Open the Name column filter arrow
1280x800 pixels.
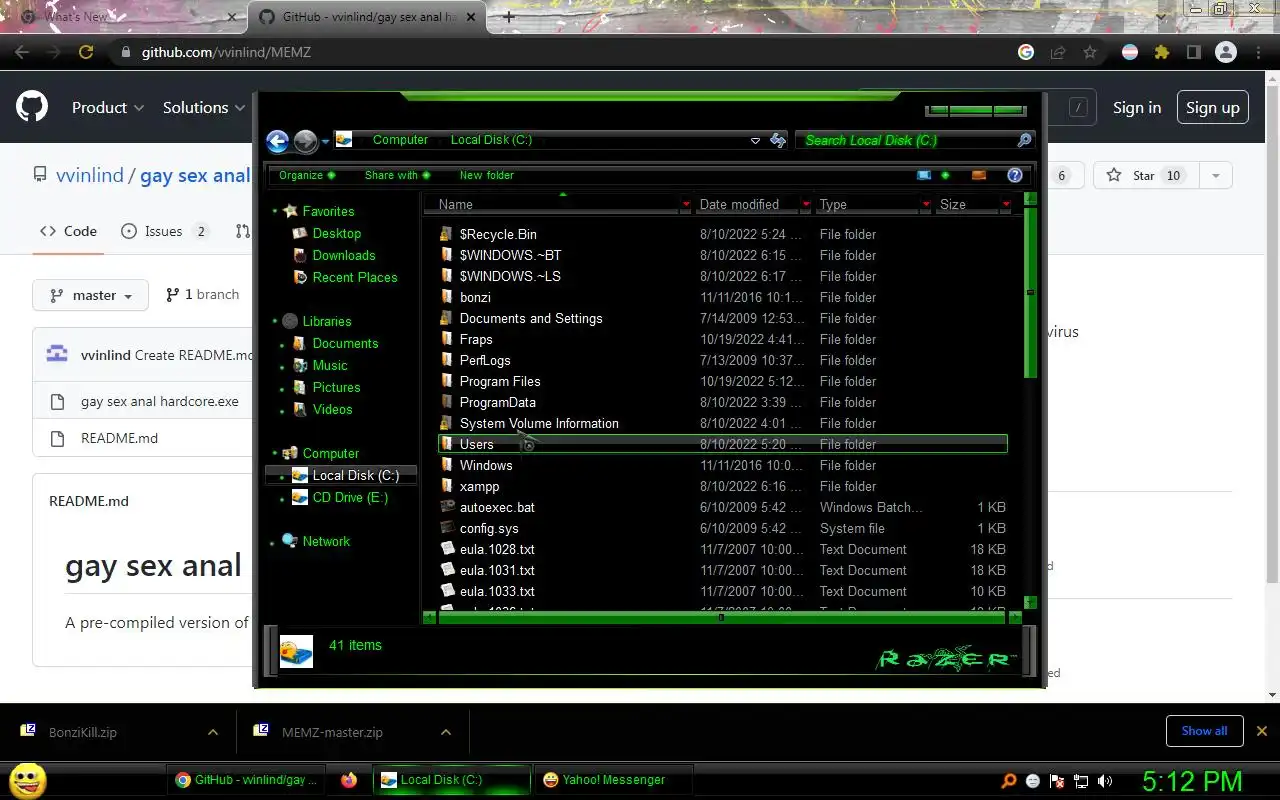[x=685, y=204]
